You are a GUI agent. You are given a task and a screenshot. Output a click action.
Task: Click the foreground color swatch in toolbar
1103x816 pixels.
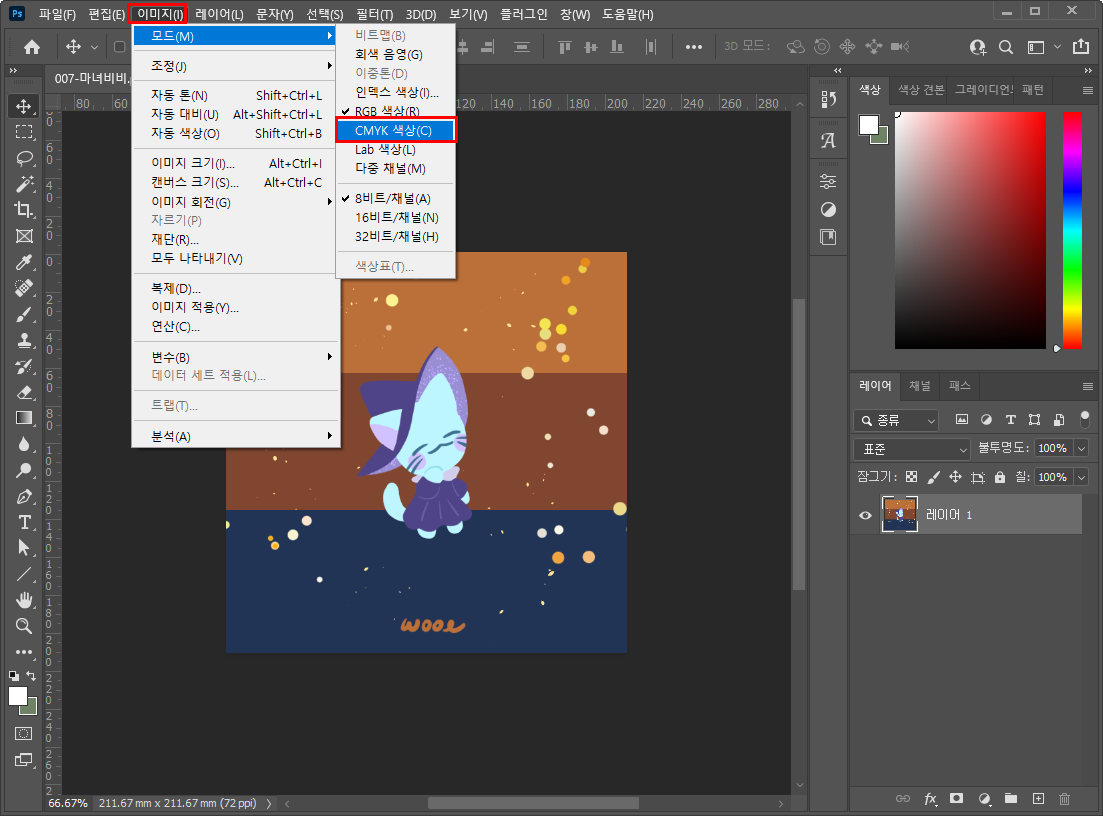[x=18, y=696]
